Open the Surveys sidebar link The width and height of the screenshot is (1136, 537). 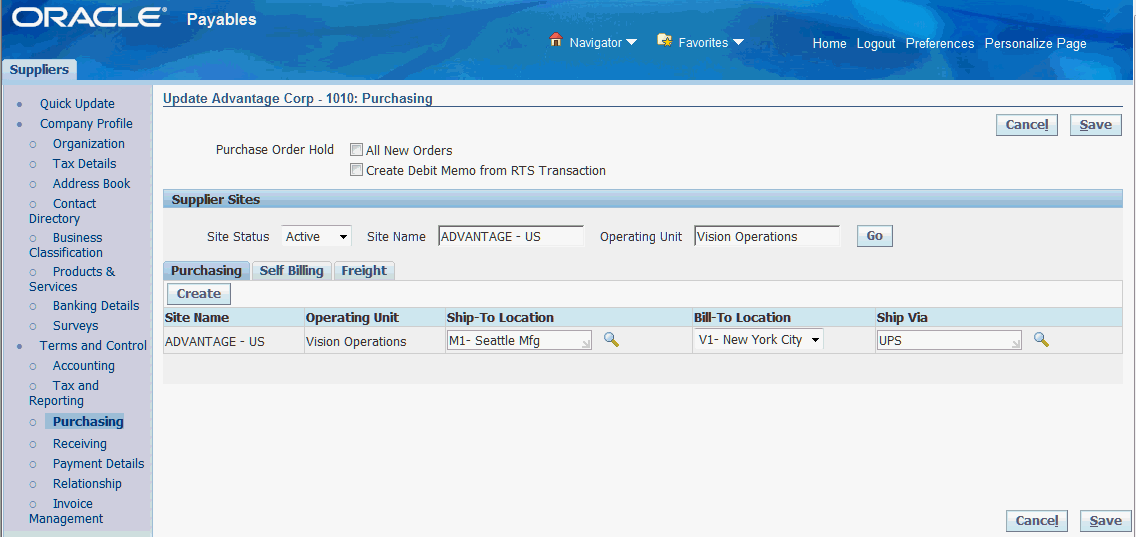click(75, 326)
